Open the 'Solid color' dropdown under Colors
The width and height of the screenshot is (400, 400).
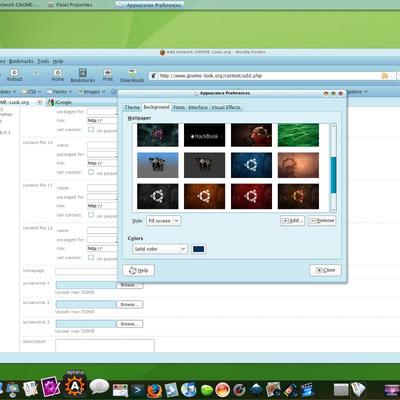[160, 249]
